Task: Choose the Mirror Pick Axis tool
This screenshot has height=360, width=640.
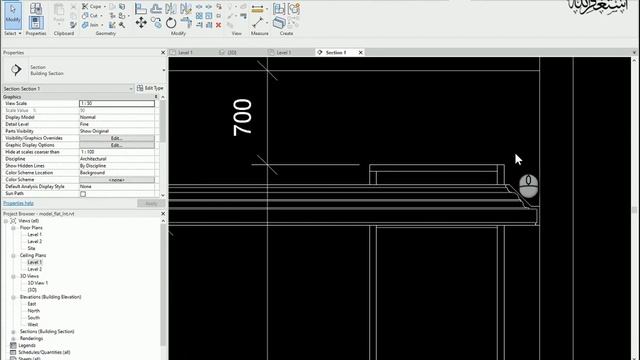Action: (171, 8)
